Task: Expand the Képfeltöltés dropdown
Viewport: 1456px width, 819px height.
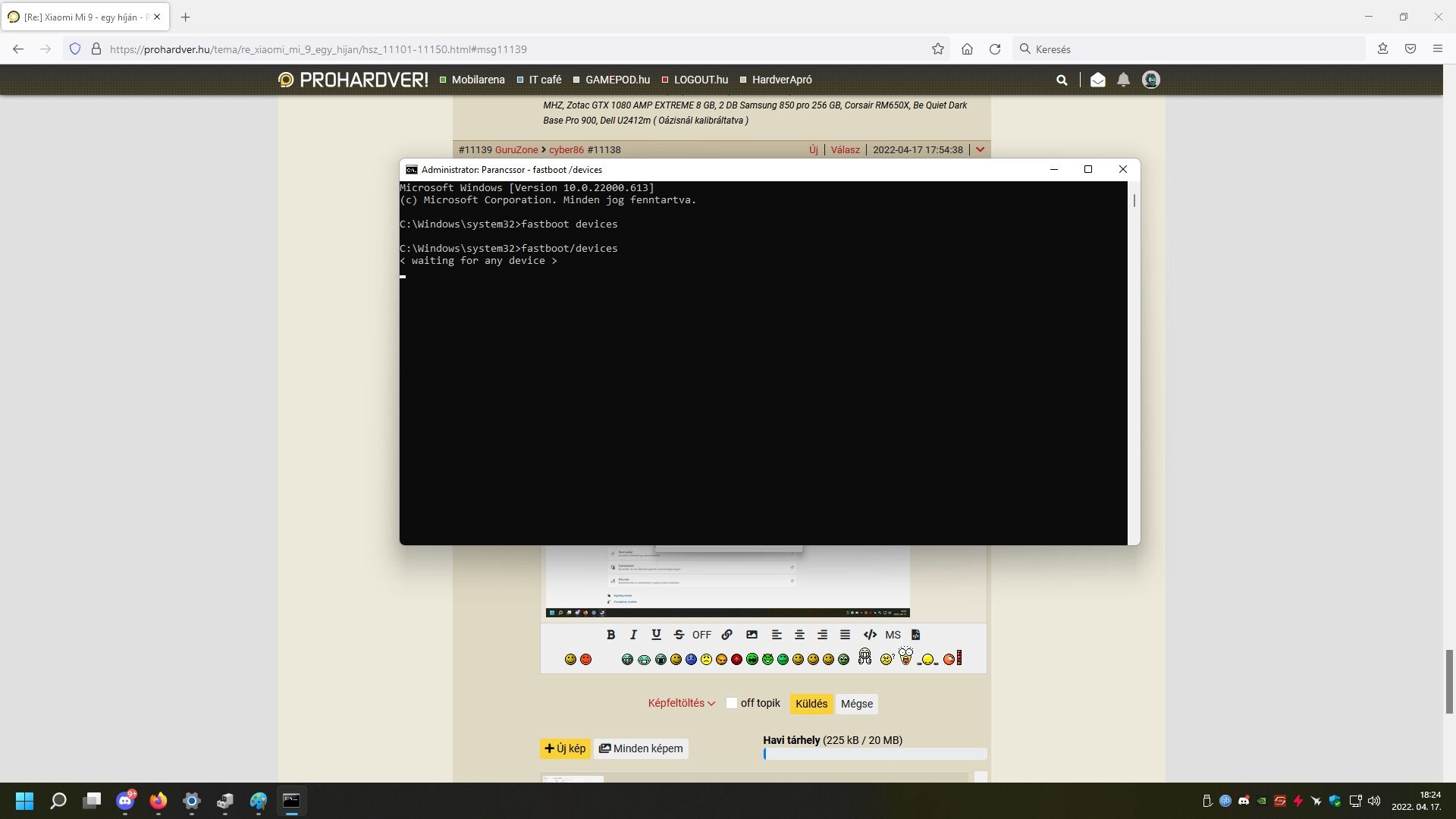Action: [x=681, y=703]
